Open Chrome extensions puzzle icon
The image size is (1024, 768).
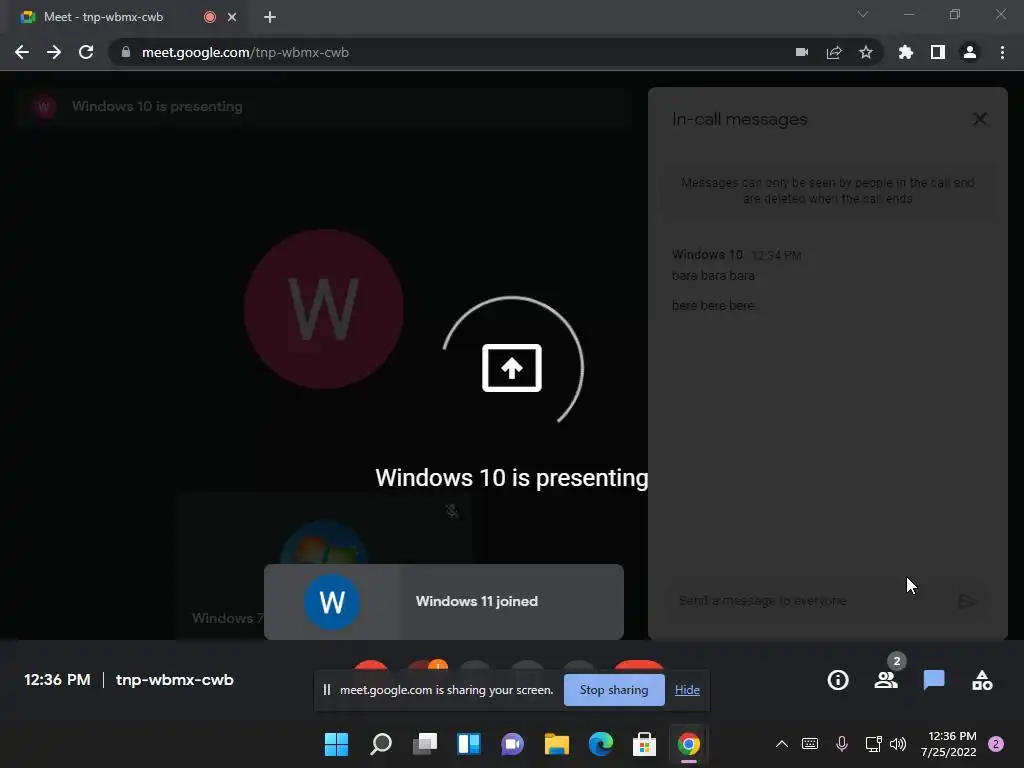906,52
